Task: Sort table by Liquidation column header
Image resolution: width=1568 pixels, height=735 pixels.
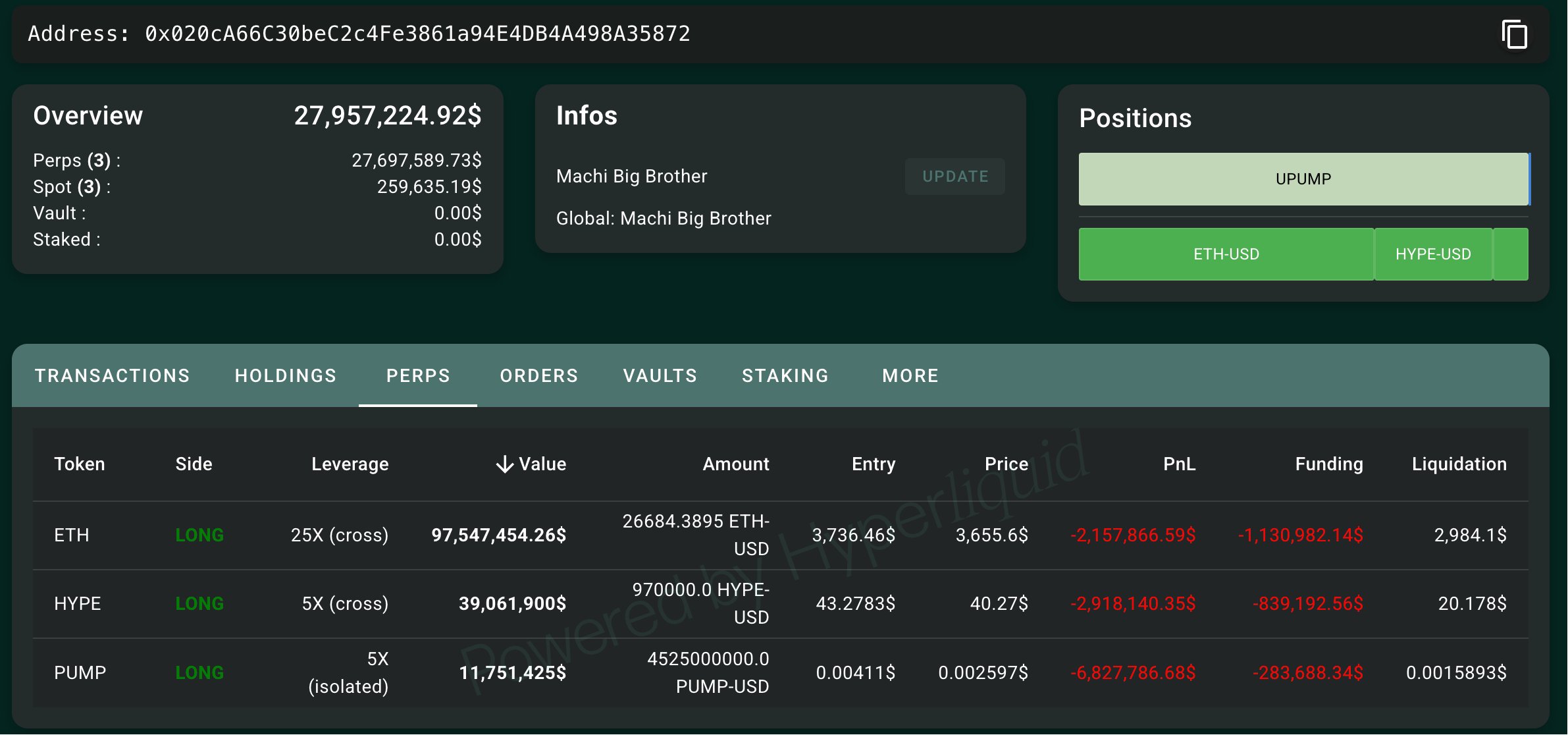Action: 1459,464
